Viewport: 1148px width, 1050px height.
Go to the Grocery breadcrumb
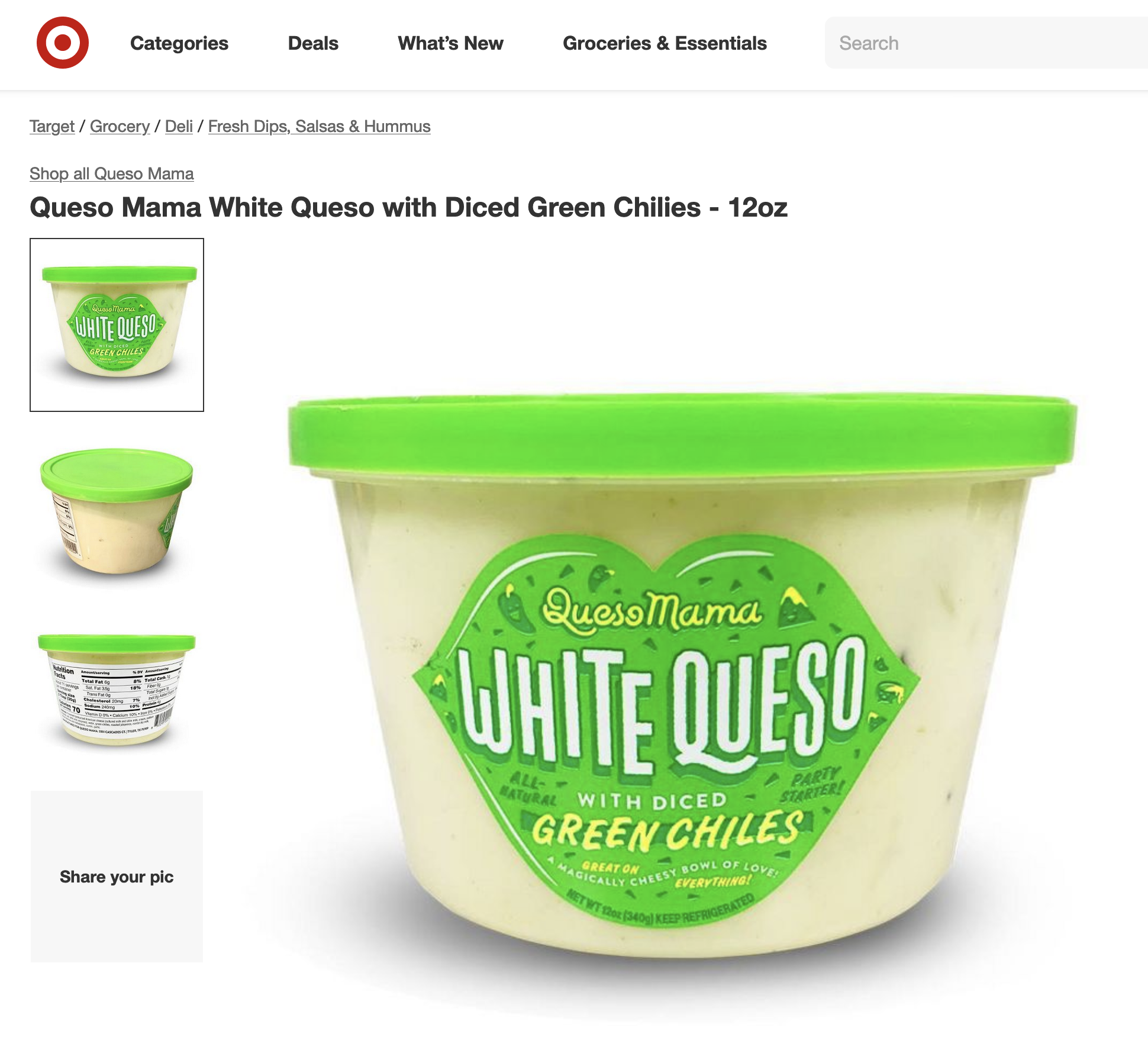pos(120,126)
